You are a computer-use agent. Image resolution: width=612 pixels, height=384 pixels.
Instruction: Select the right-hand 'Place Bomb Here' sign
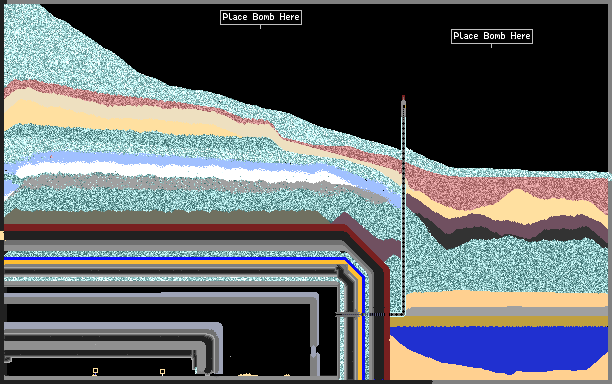pyautogui.click(x=492, y=36)
